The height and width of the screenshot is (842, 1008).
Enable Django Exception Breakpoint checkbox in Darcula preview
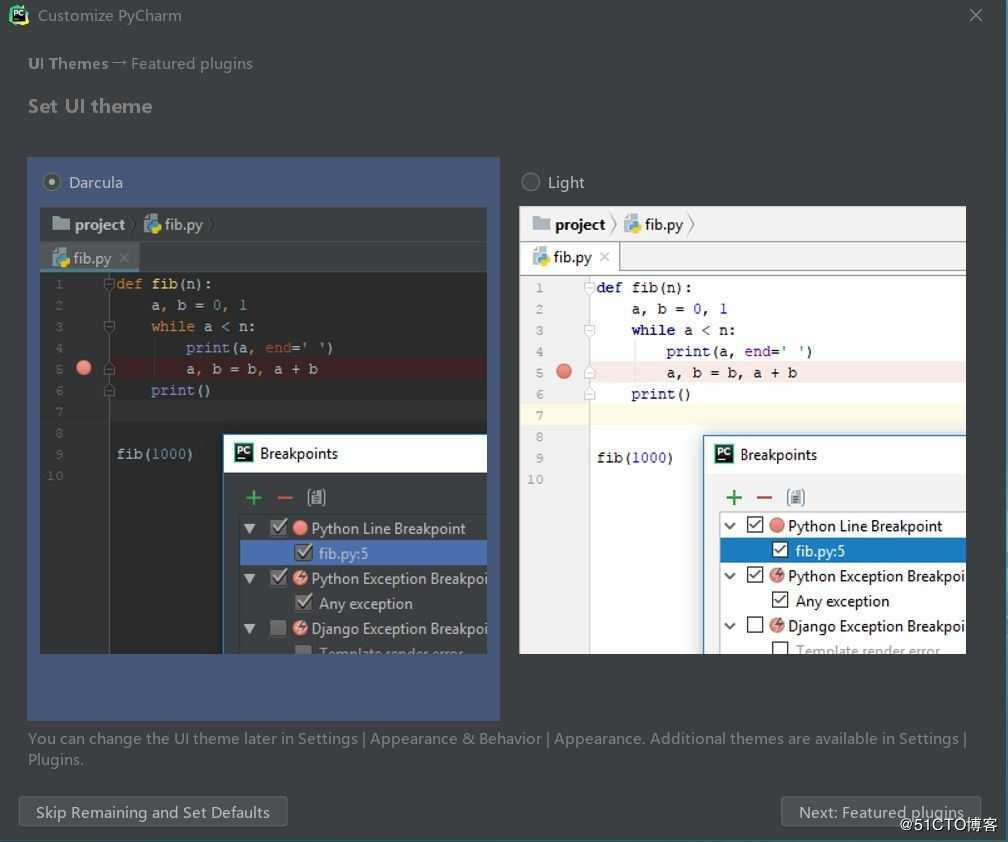pyautogui.click(x=278, y=628)
